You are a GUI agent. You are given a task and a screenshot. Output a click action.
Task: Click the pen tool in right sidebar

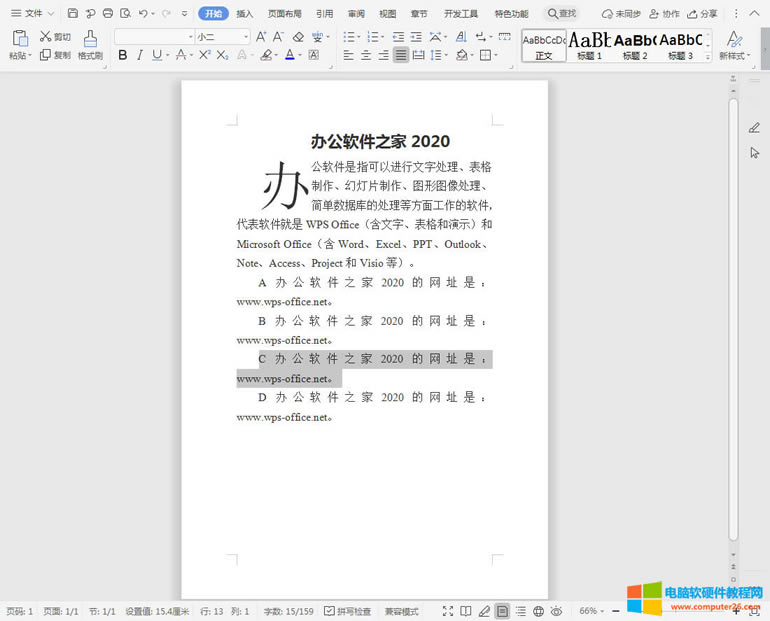[x=754, y=127]
